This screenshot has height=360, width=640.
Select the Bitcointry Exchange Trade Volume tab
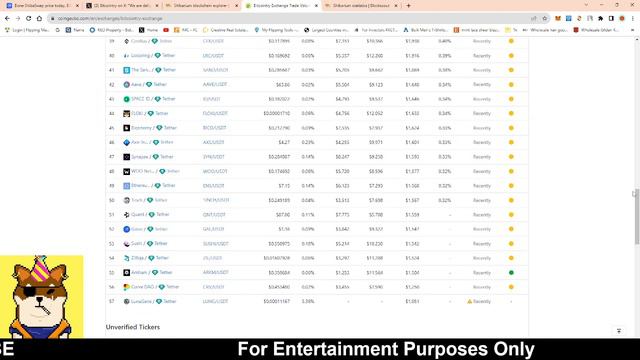(281, 6)
